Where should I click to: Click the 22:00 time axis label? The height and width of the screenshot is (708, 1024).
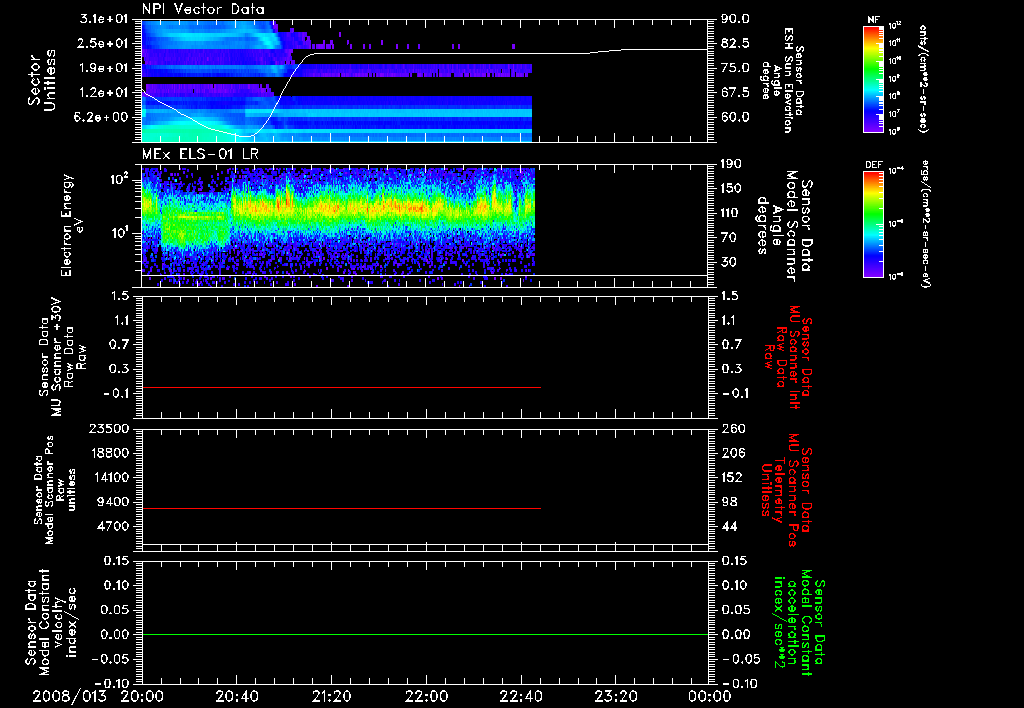pyautogui.click(x=426, y=696)
